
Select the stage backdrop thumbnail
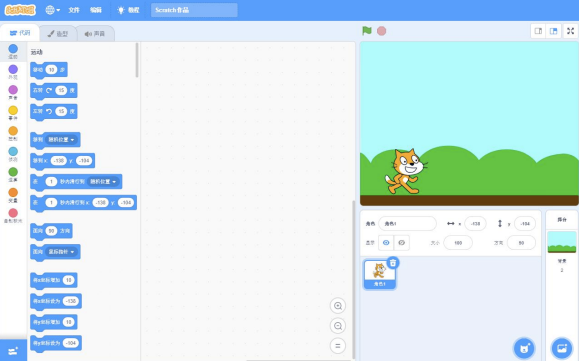point(562,242)
